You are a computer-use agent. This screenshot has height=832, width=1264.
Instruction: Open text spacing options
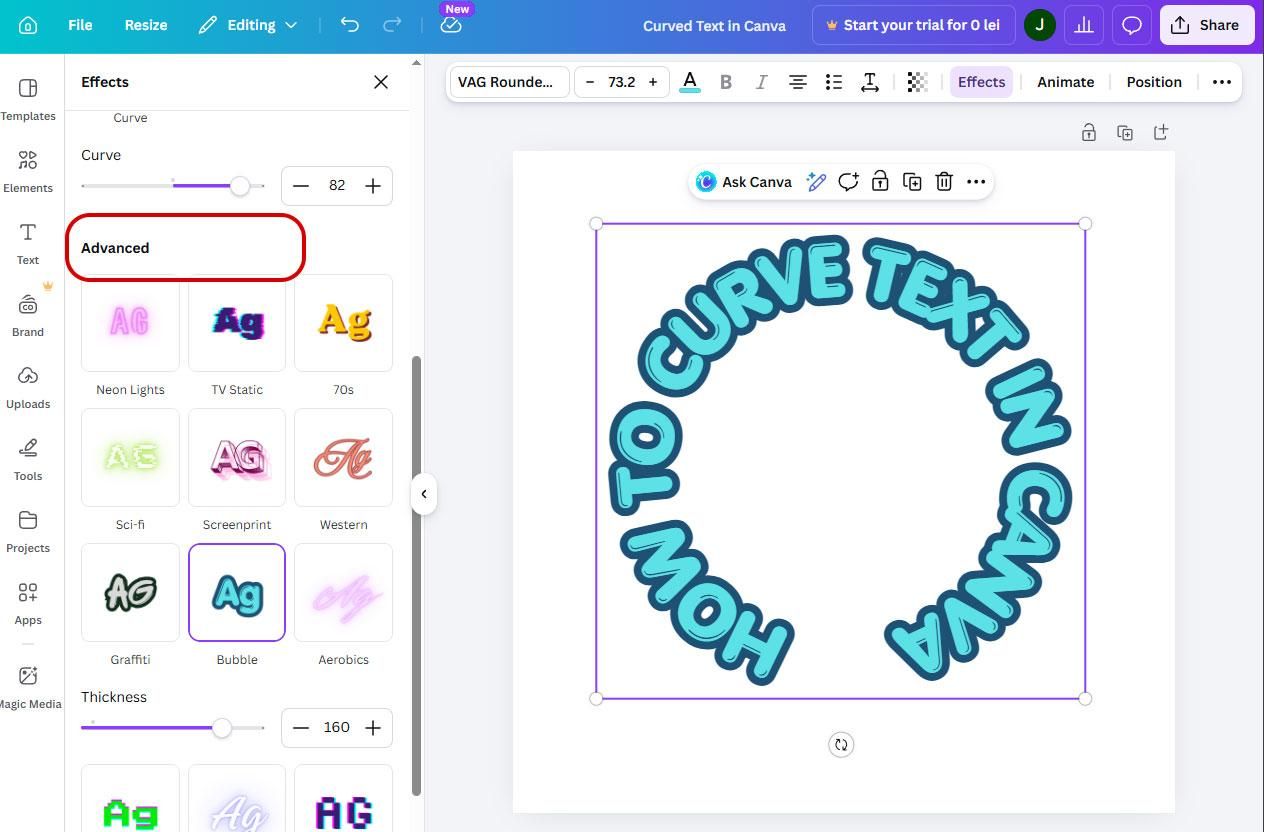tap(869, 82)
